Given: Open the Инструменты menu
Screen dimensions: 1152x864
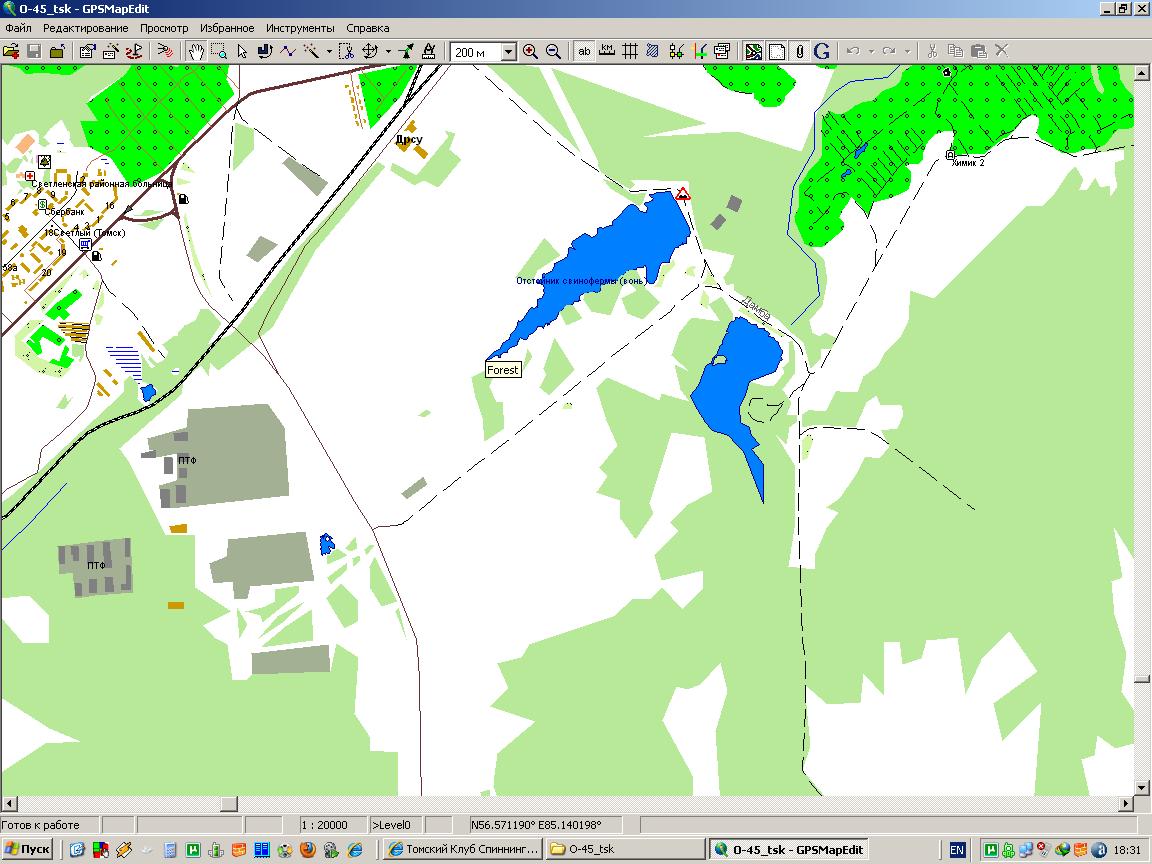Looking at the screenshot, I should click(x=299, y=28).
